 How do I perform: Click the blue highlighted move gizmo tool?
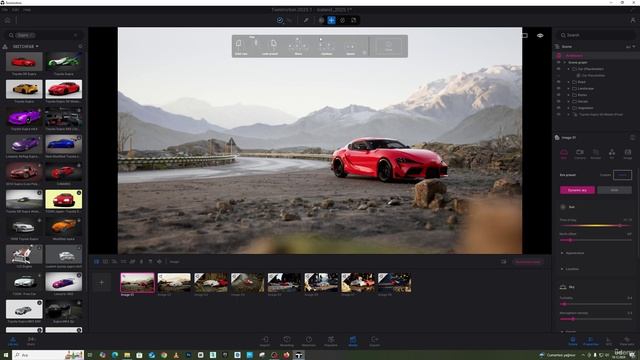tap(331, 20)
